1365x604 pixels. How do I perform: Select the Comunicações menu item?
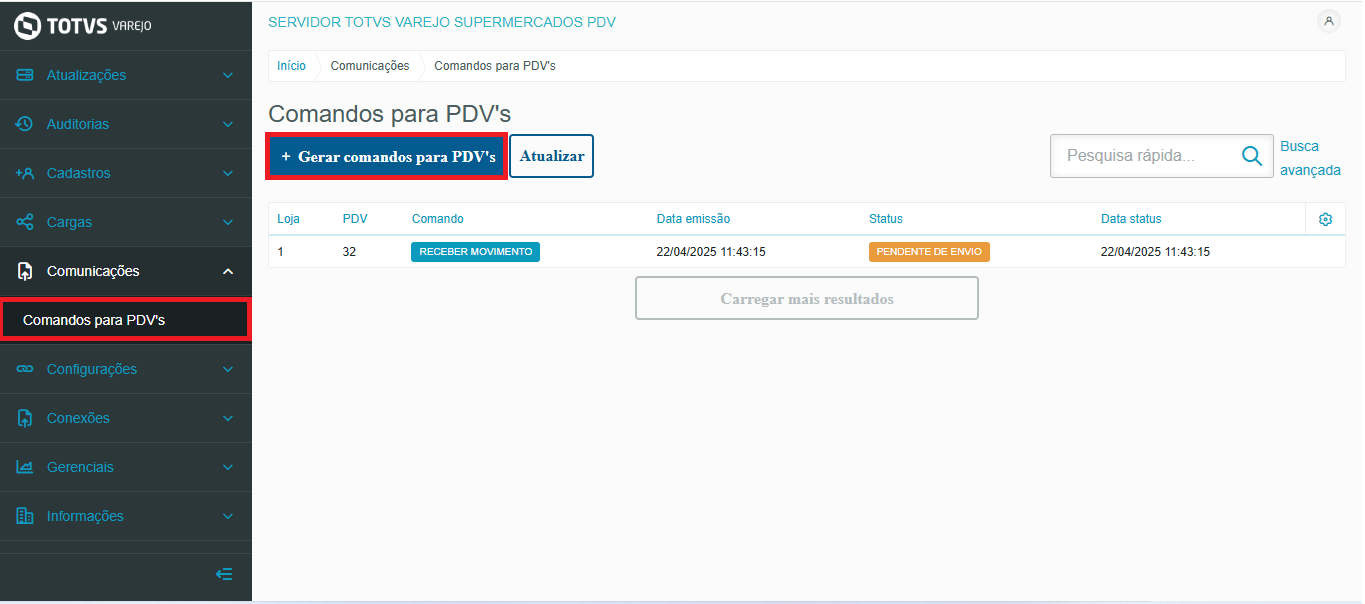tap(126, 271)
